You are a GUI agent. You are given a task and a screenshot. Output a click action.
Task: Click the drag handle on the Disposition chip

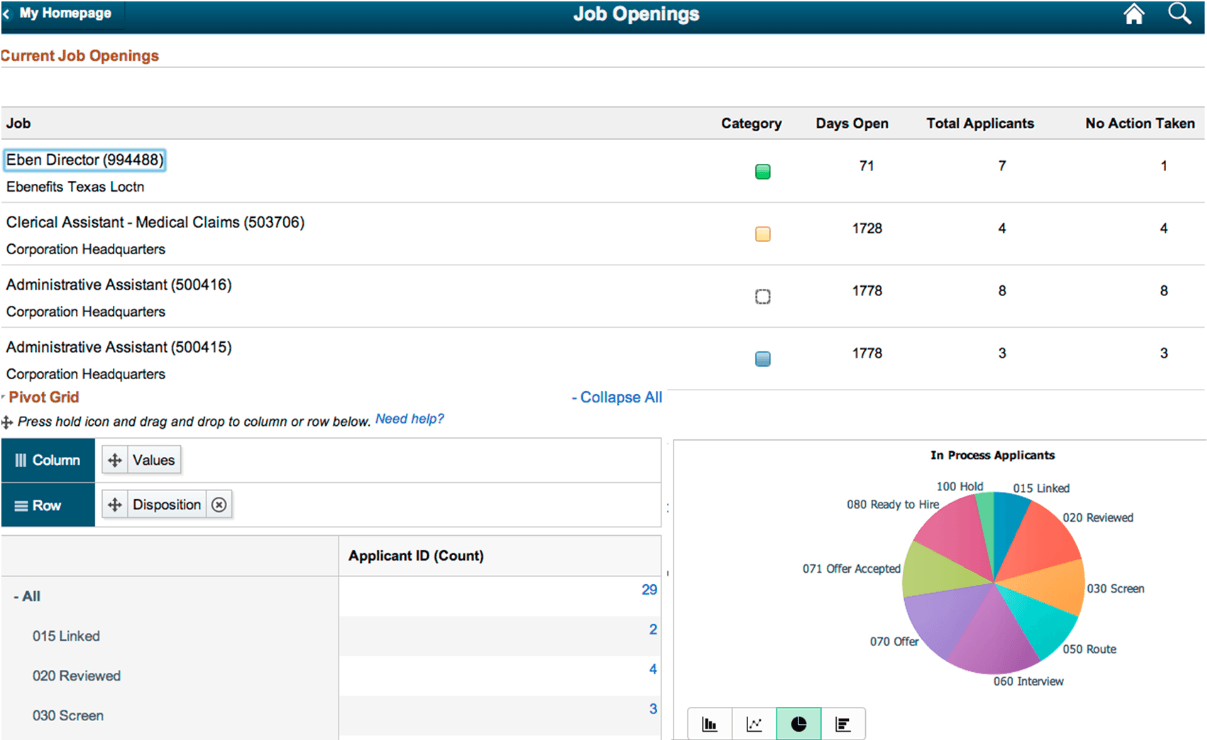point(115,504)
